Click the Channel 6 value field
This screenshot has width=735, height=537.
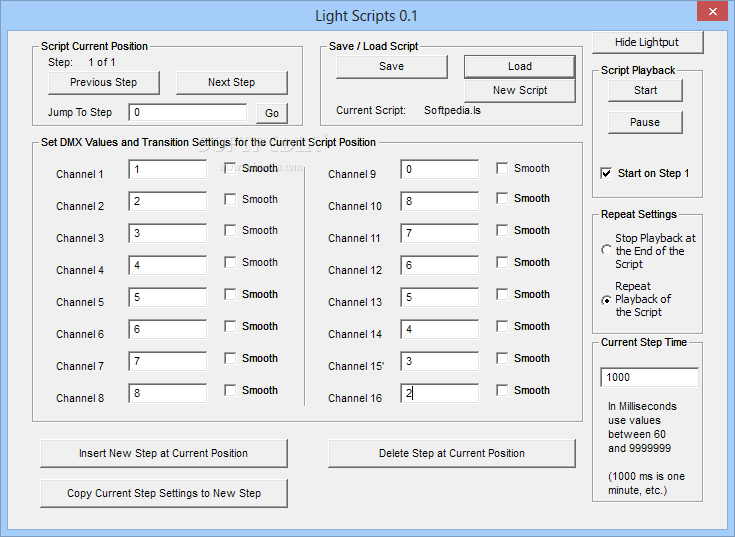(x=167, y=329)
